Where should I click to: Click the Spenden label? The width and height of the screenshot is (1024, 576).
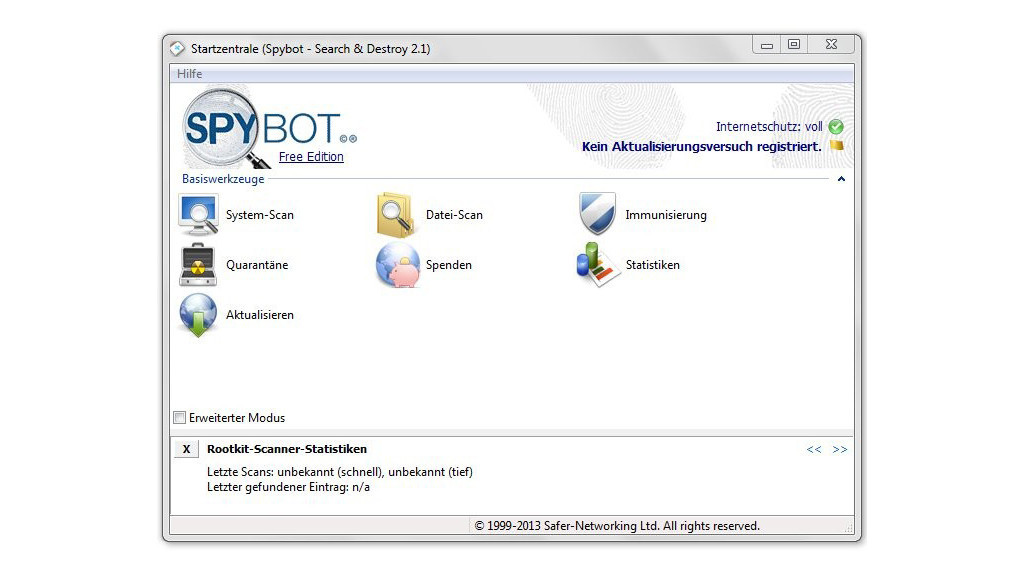pyautogui.click(x=449, y=264)
